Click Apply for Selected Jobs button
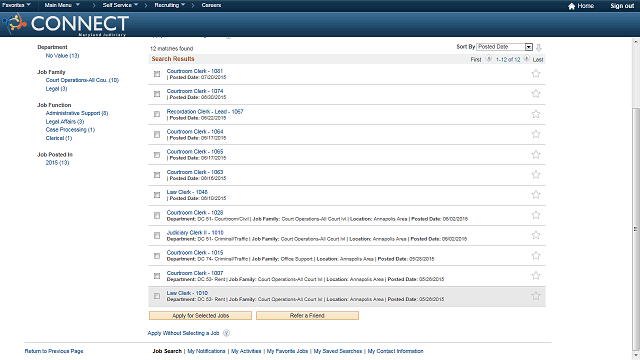 pos(200,316)
